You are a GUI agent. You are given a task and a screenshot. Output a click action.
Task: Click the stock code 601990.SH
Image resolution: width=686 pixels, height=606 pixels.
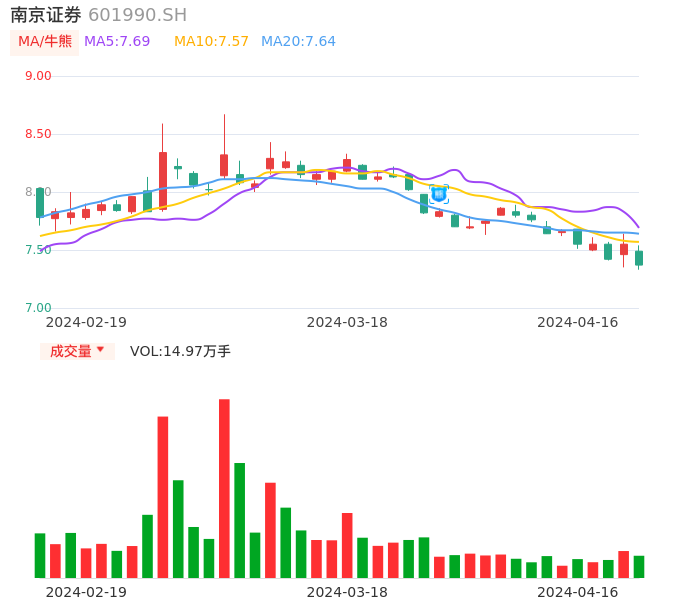tap(137, 15)
